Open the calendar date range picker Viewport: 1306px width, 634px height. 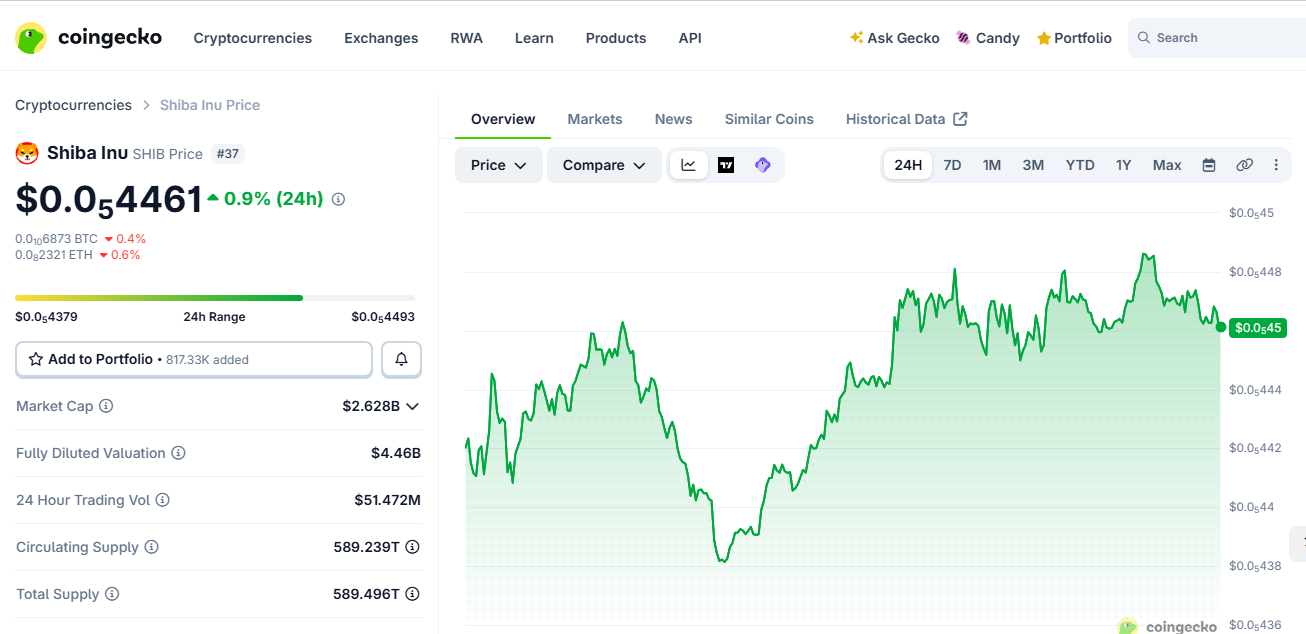[x=1209, y=165]
